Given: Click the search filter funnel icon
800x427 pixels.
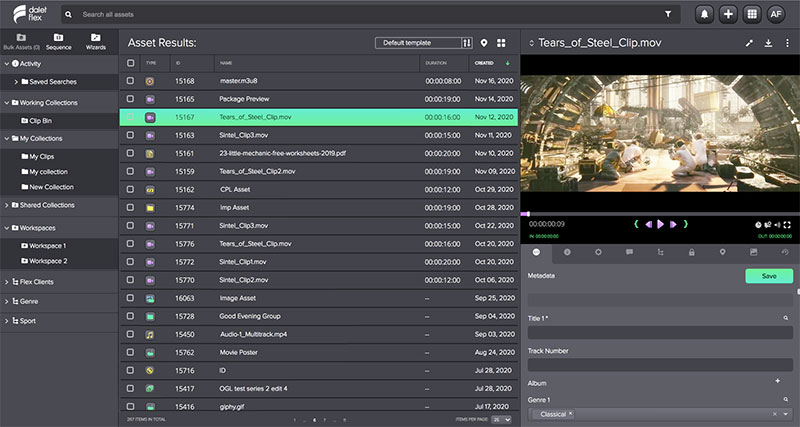Looking at the screenshot, I should [668, 15].
